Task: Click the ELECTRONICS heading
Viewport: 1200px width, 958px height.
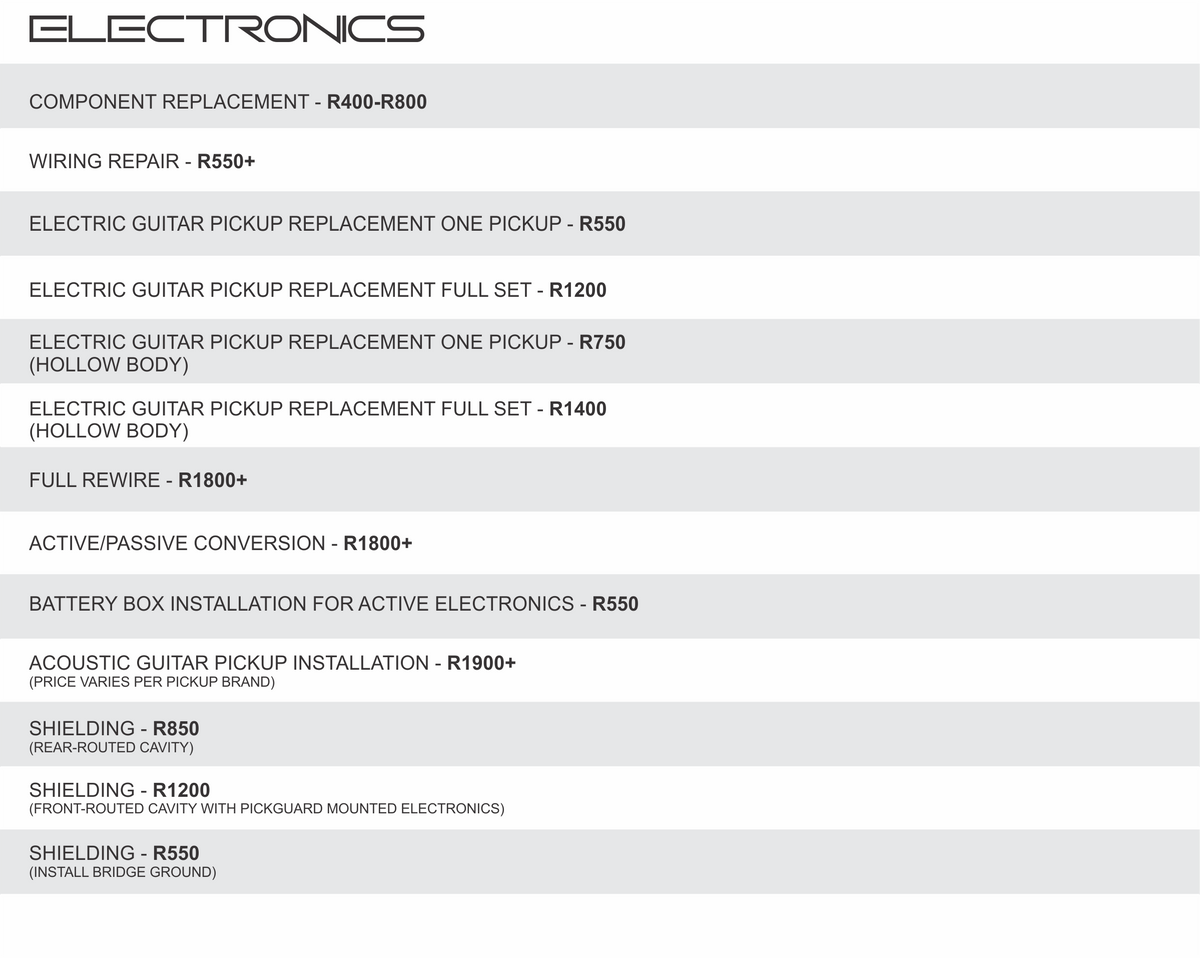Action: coord(227,29)
